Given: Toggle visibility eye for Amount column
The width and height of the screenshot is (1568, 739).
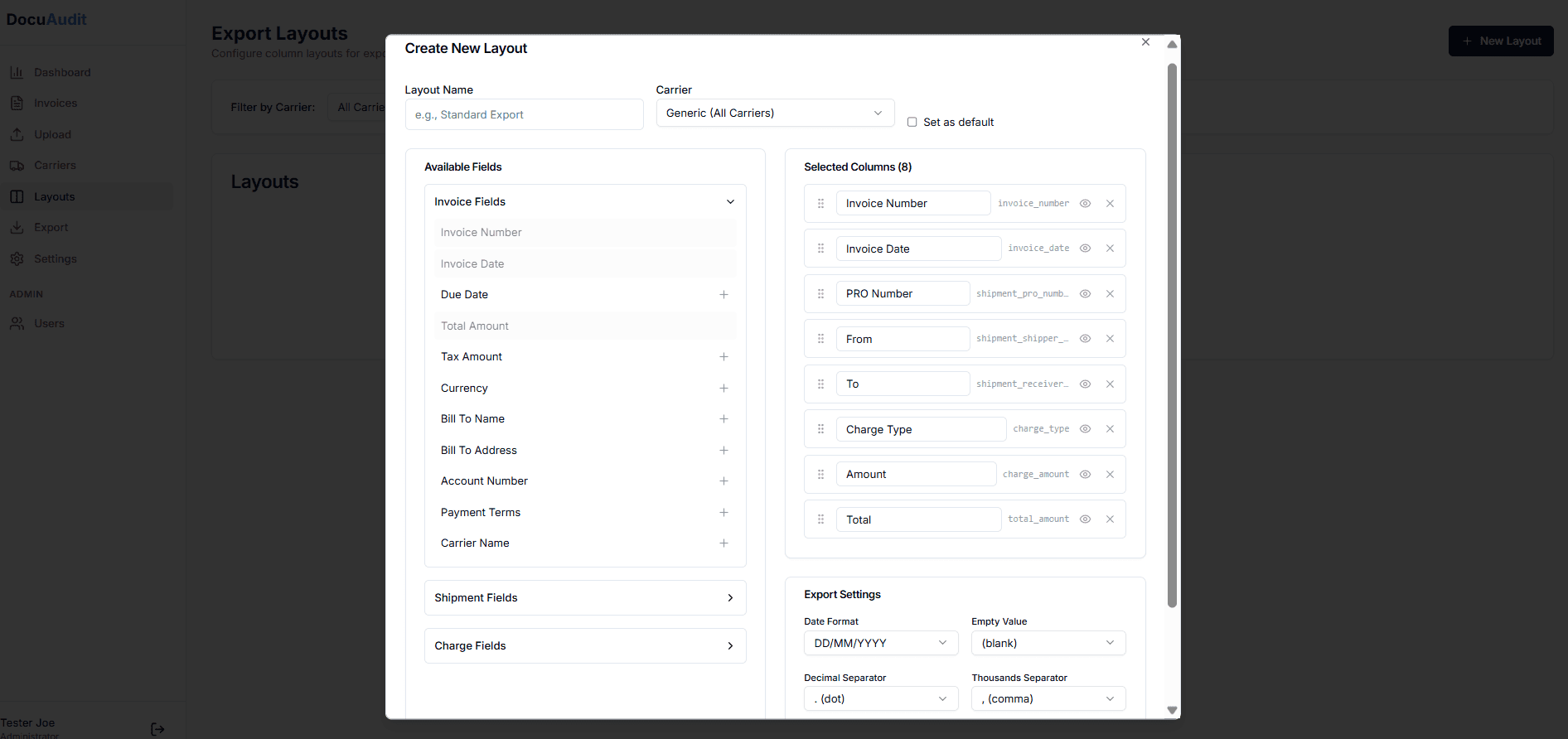Looking at the screenshot, I should tap(1085, 475).
